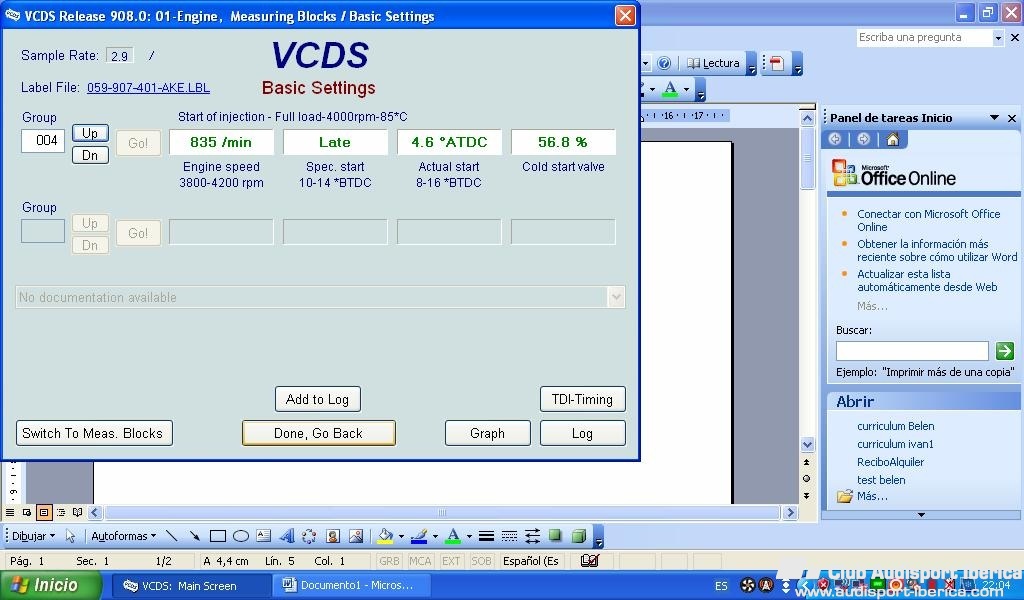This screenshot has width=1024, height=600.
Task: Select the Select Objects pointer tool
Action: (x=71, y=536)
